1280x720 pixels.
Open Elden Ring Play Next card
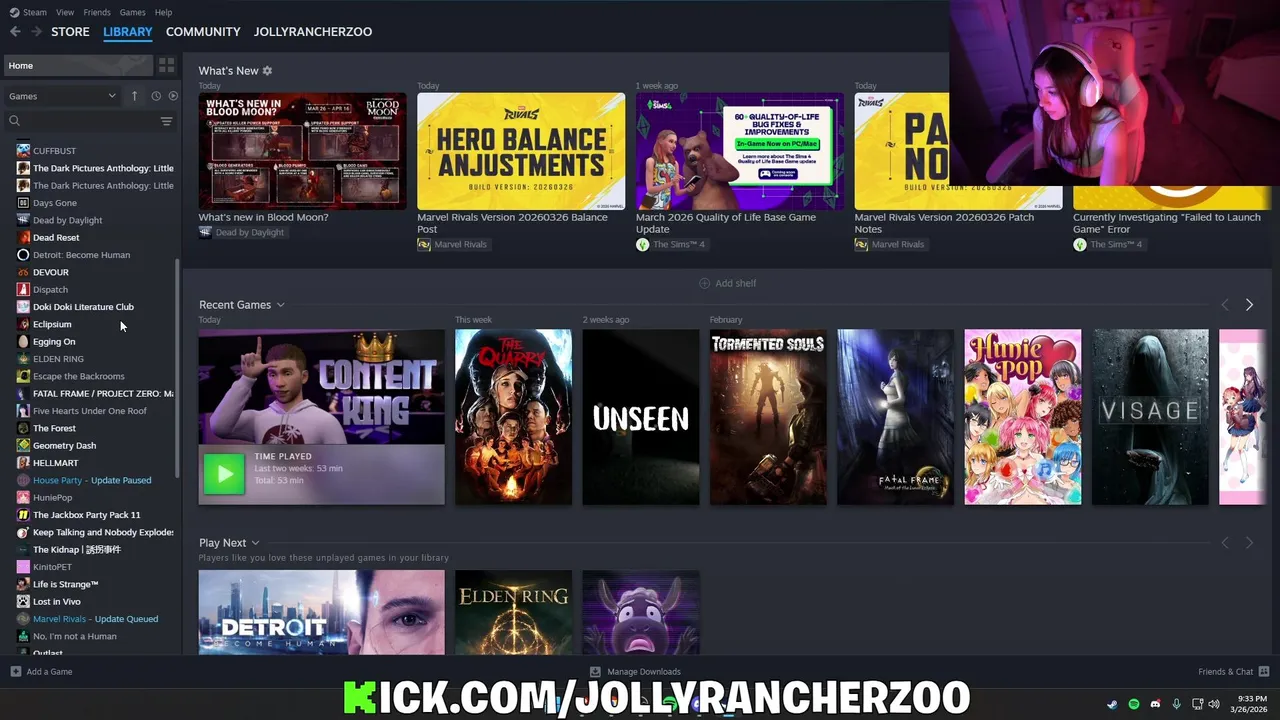[513, 613]
